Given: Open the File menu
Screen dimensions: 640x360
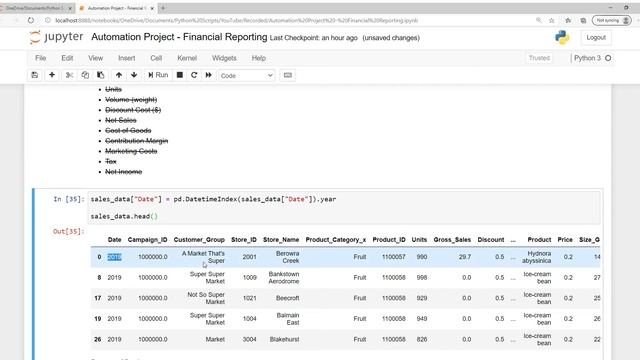Looking at the screenshot, I should pyautogui.click(x=40, y=58).
